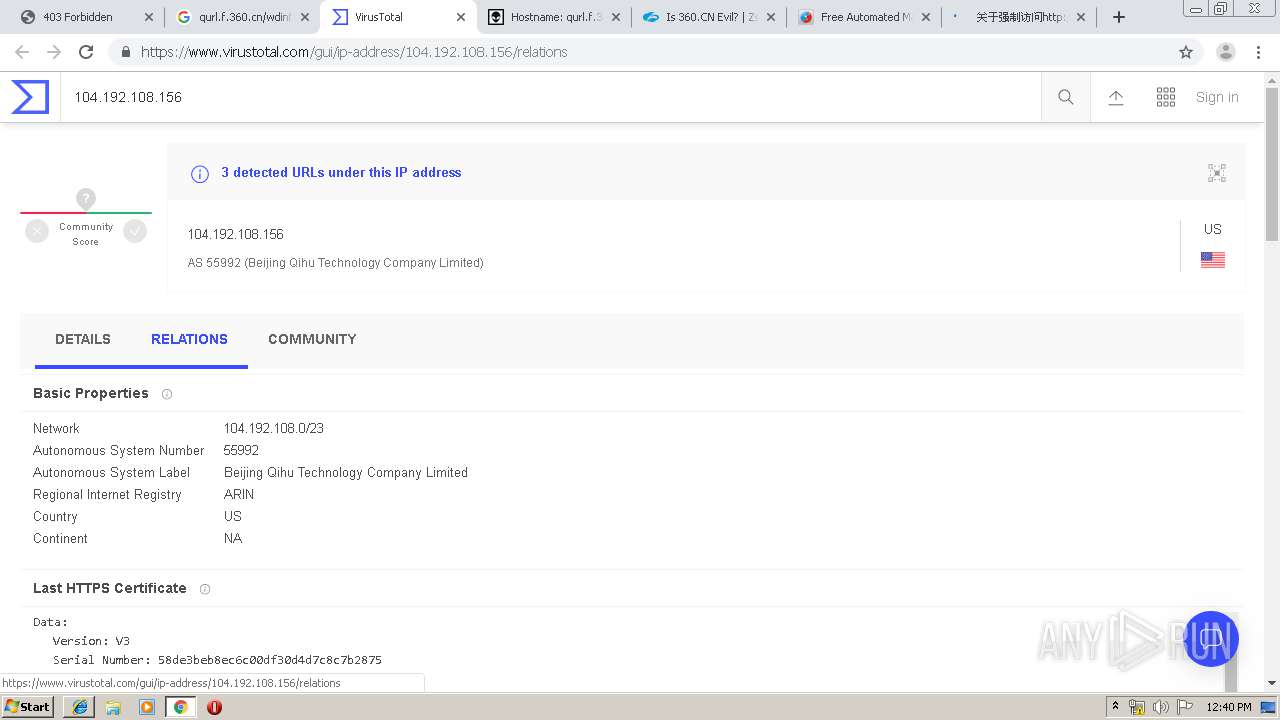Click the Continent value NA
Screen dimensions: 1280x720
coord(233,538)
